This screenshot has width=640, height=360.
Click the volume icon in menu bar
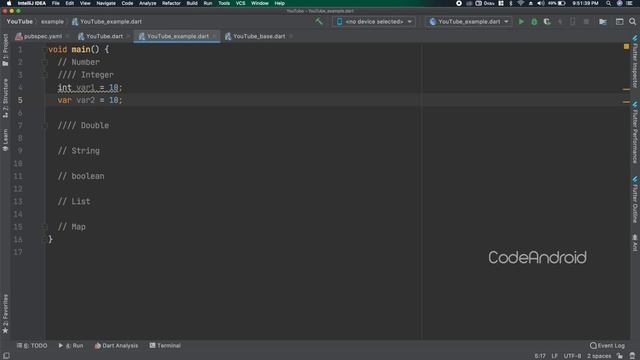click(541, 3)
